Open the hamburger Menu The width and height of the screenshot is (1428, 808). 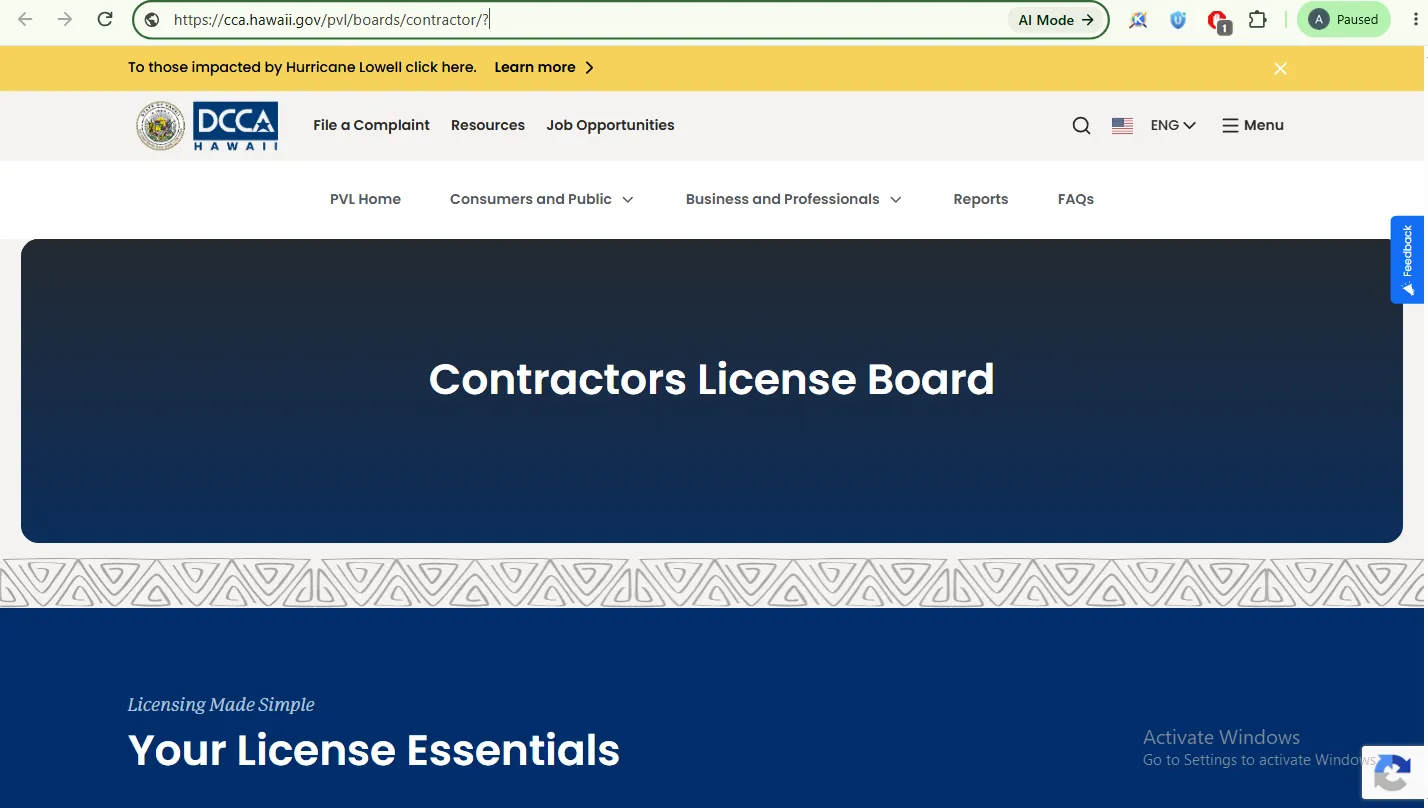tap(1253, 125)
